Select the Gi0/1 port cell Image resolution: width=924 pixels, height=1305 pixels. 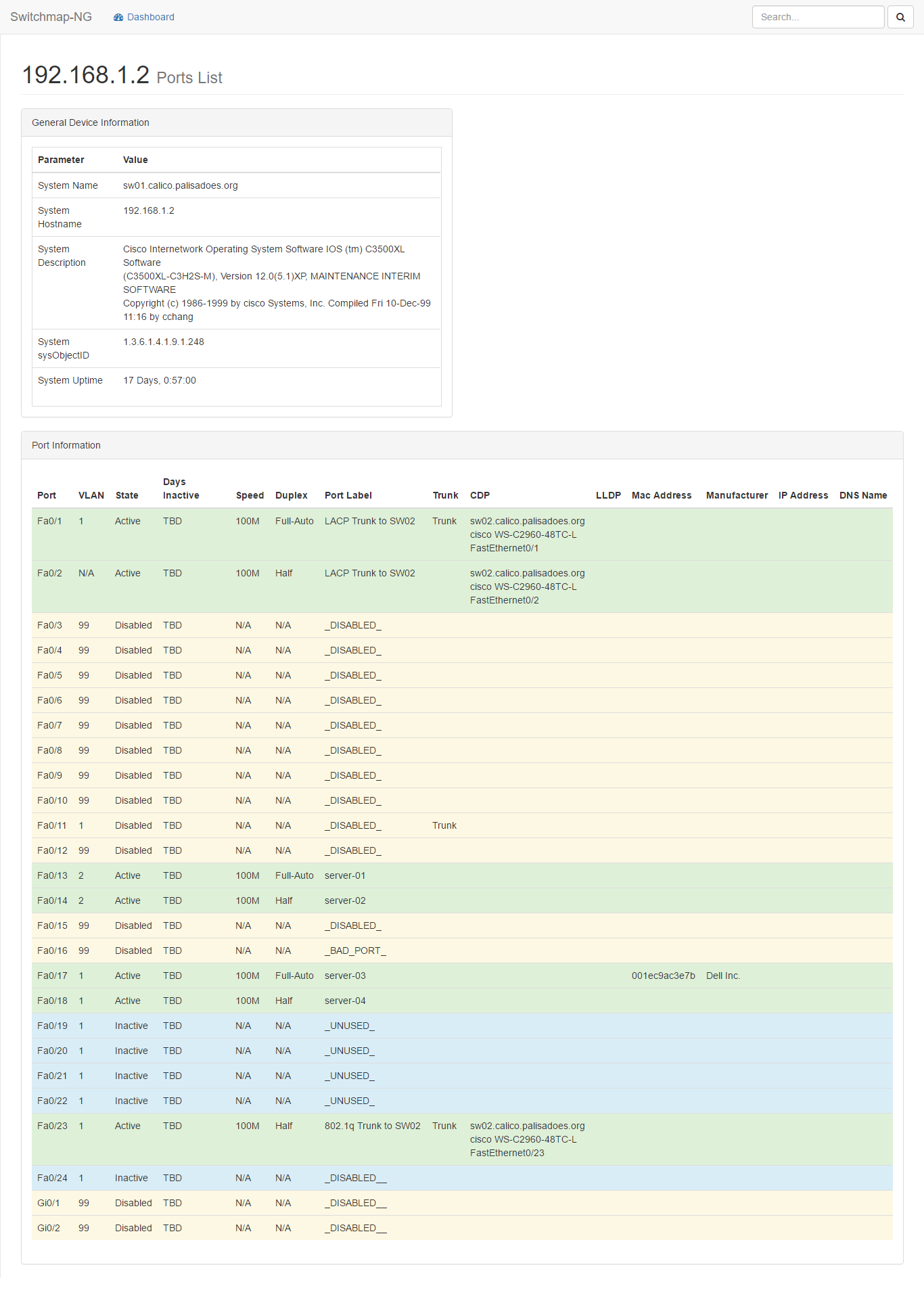(49, 1203)
